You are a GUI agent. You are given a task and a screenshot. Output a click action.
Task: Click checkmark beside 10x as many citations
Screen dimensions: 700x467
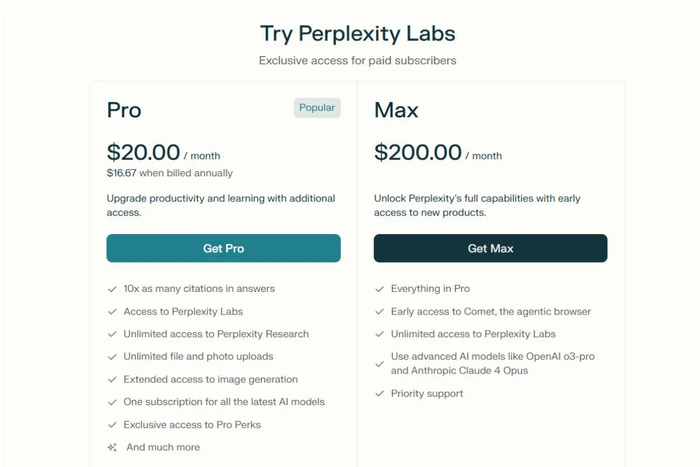pos(112,289)
